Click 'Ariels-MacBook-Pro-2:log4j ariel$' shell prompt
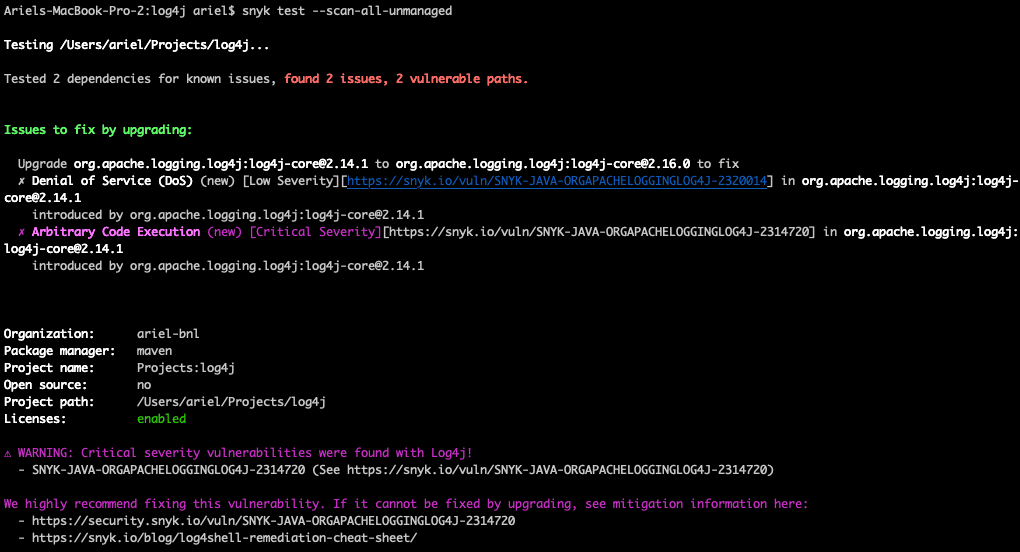This screenshot has width=1020, height=552. (120, 11)
